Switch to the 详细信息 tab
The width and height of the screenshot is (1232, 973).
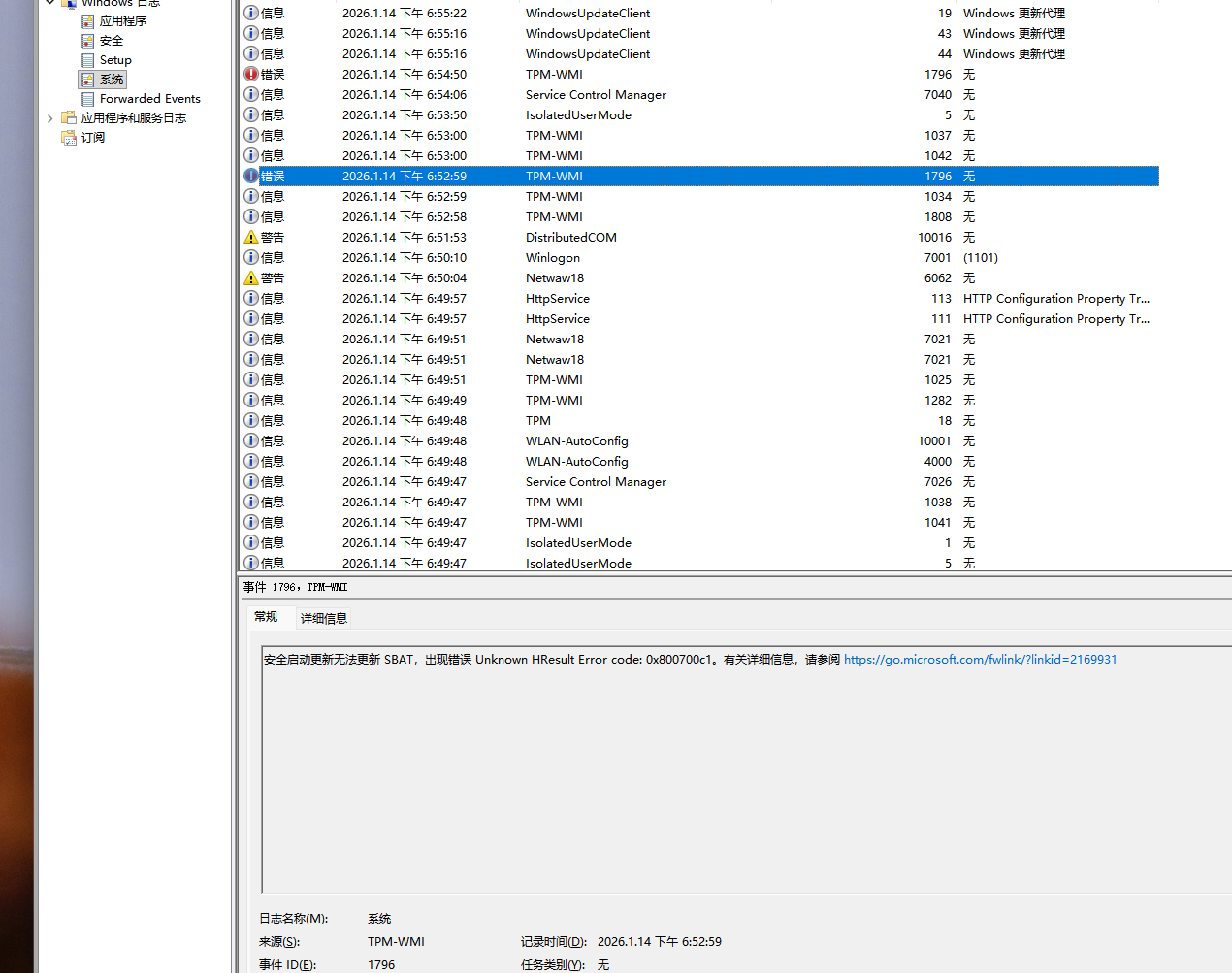[x=323, y=618]
